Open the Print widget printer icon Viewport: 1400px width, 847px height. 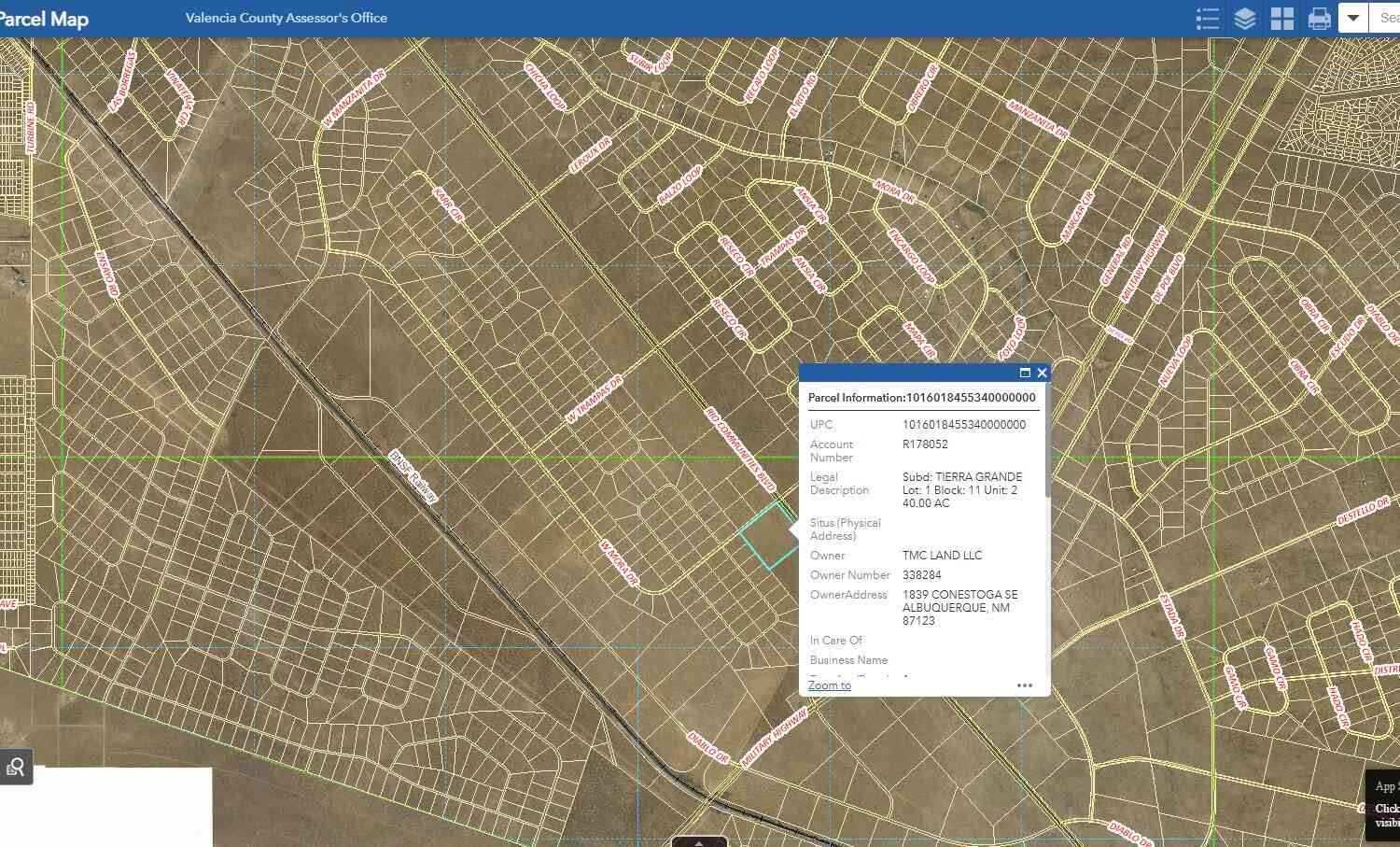tap(1320, 19)
